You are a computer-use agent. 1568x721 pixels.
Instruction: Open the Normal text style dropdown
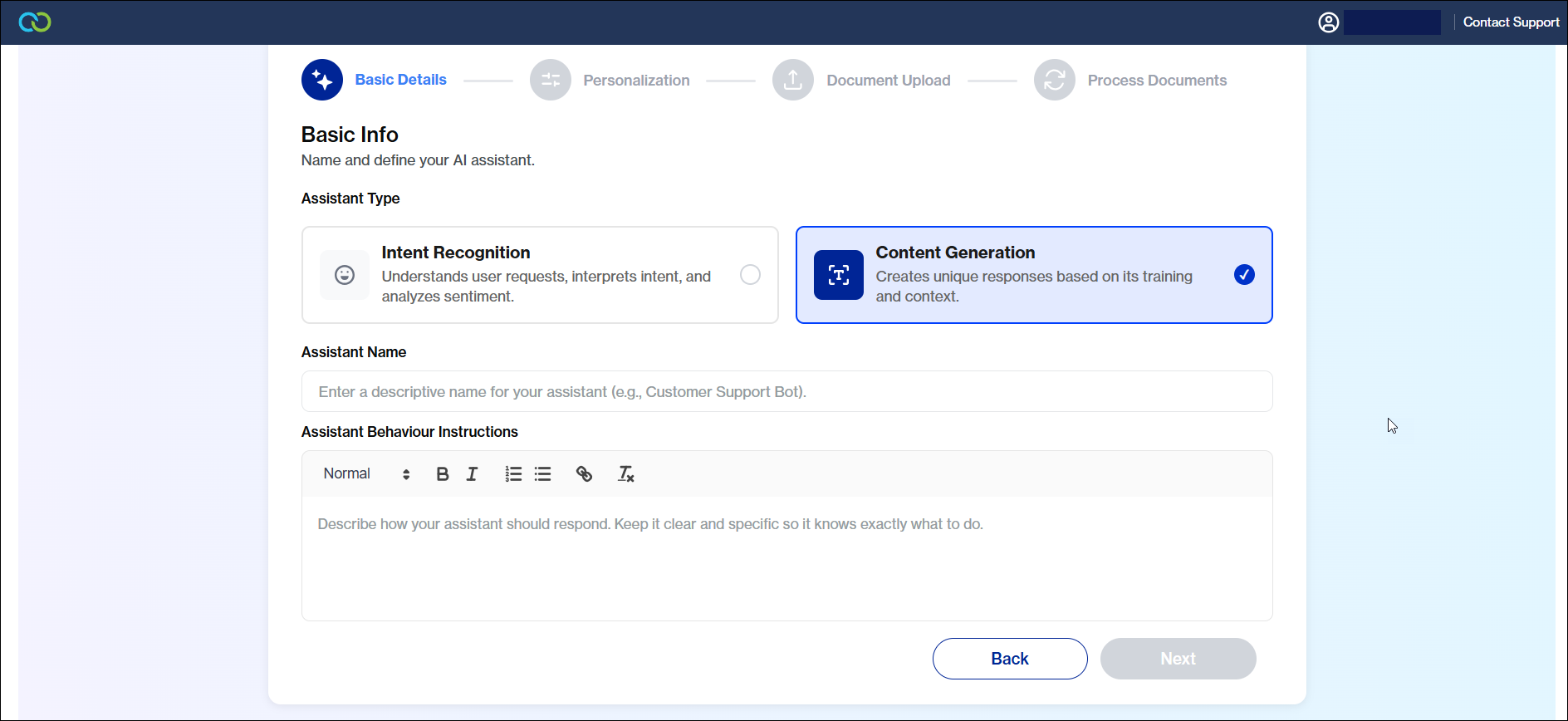click(366, 474)
